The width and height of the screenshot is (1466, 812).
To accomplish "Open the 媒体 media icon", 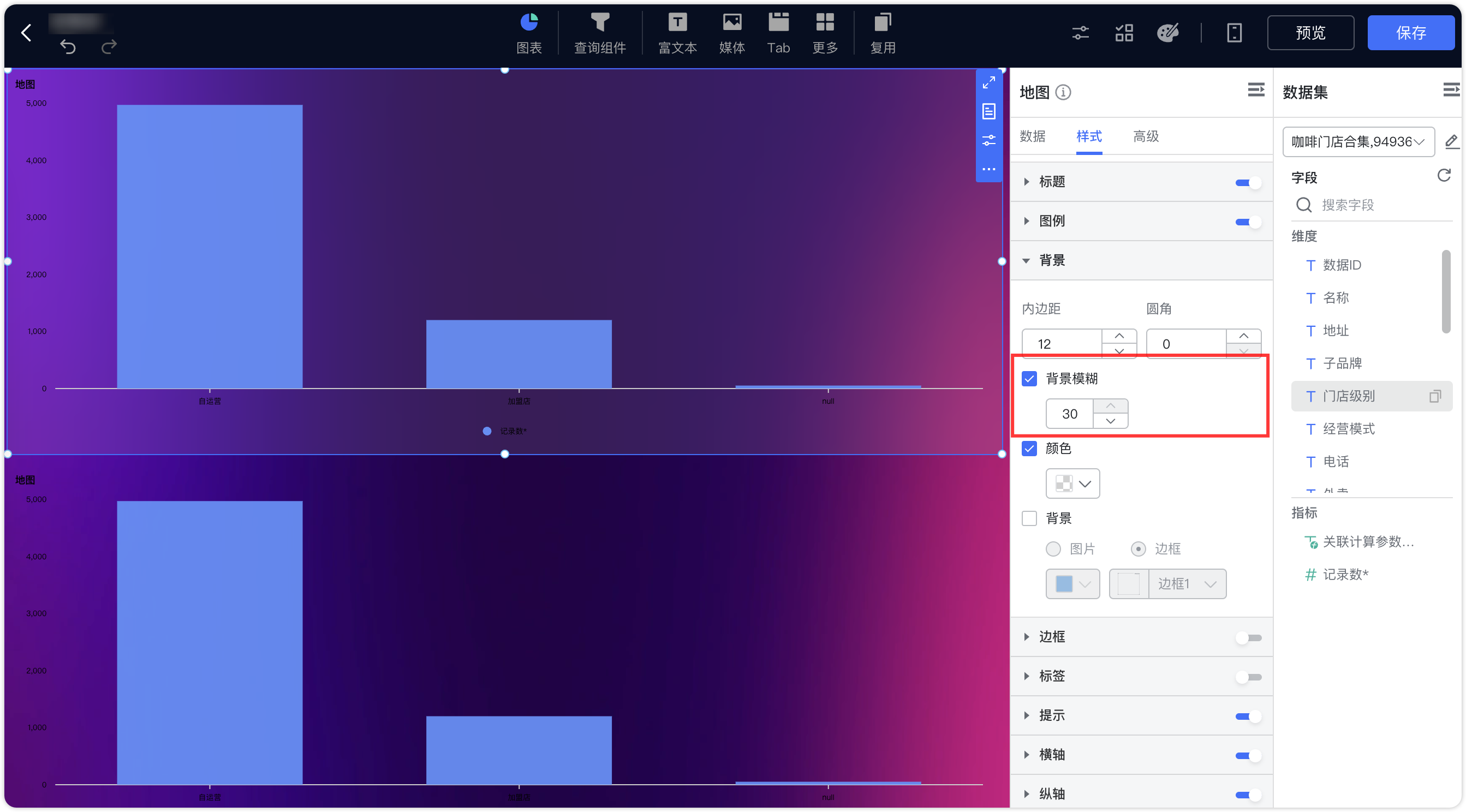I will pos(732,23).
